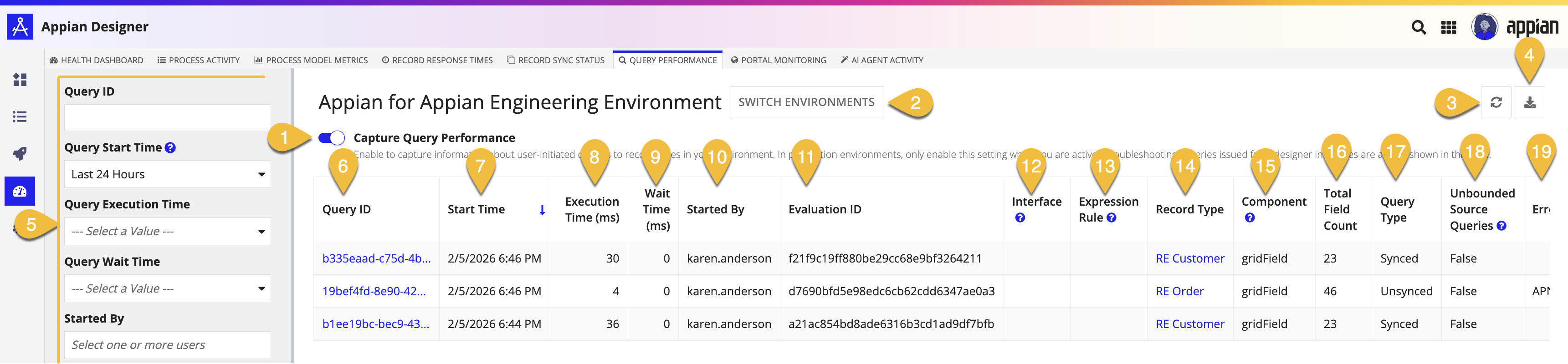Show help tooltip for Expression Rule column
Viewport: 1568px width, 364px height.
click(1112, 217)
